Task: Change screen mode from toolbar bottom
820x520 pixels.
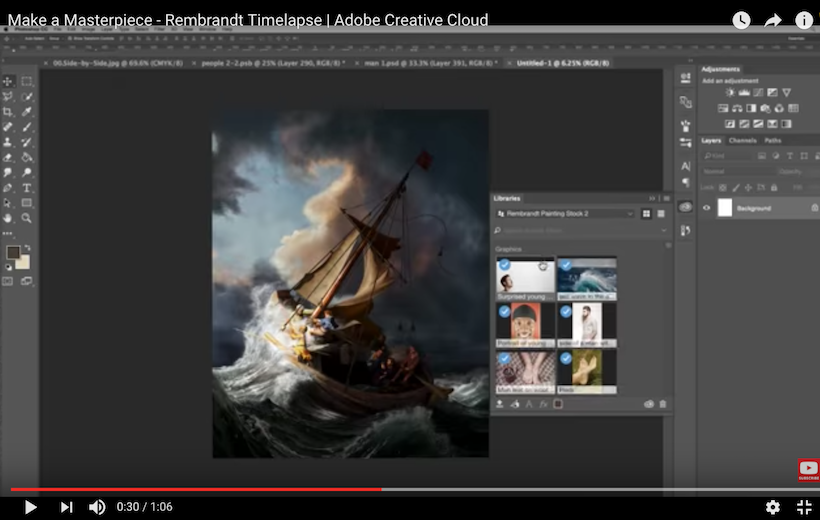Action: [27, 281]
